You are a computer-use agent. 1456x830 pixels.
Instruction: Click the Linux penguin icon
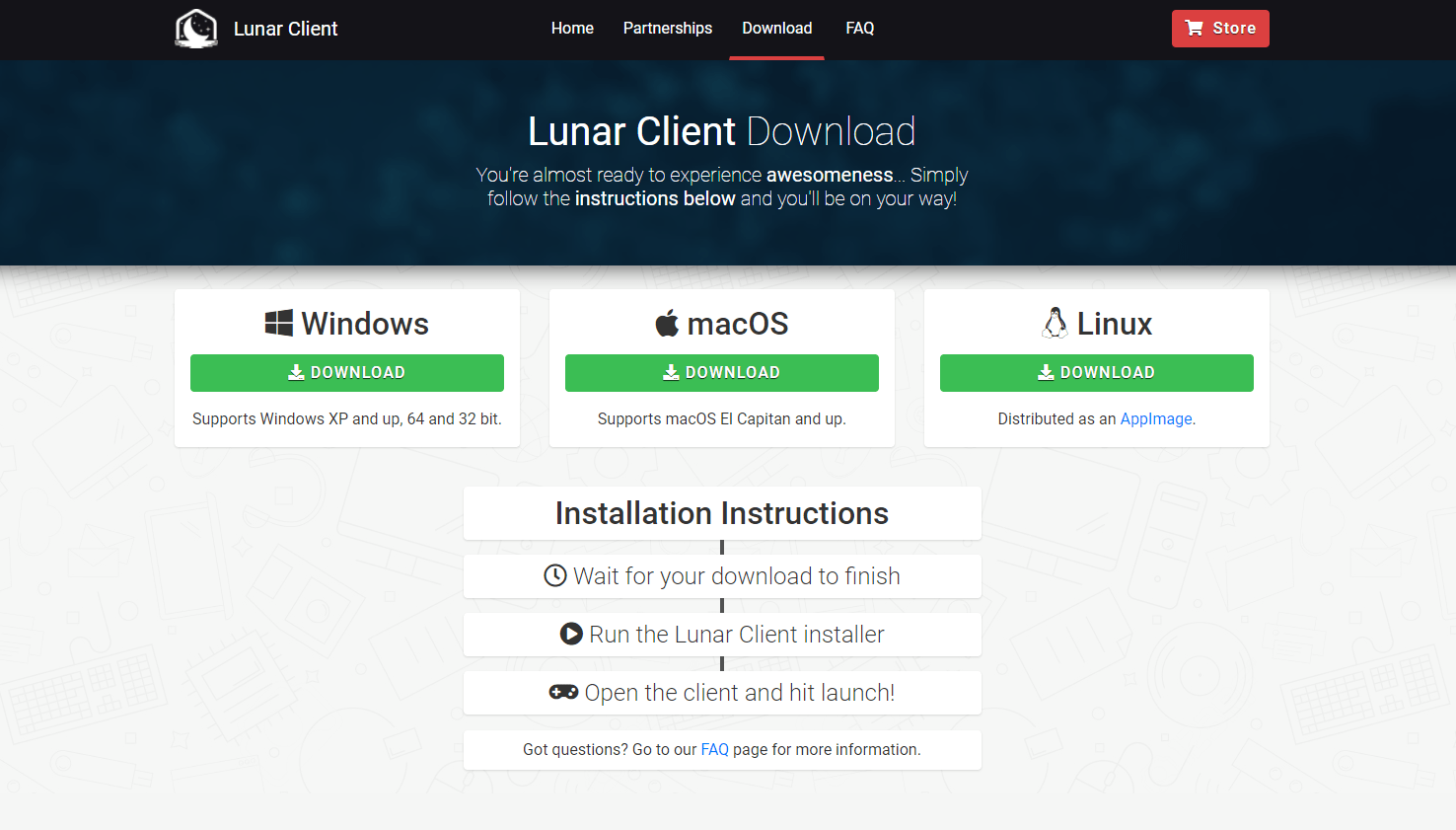[1056, 323]
